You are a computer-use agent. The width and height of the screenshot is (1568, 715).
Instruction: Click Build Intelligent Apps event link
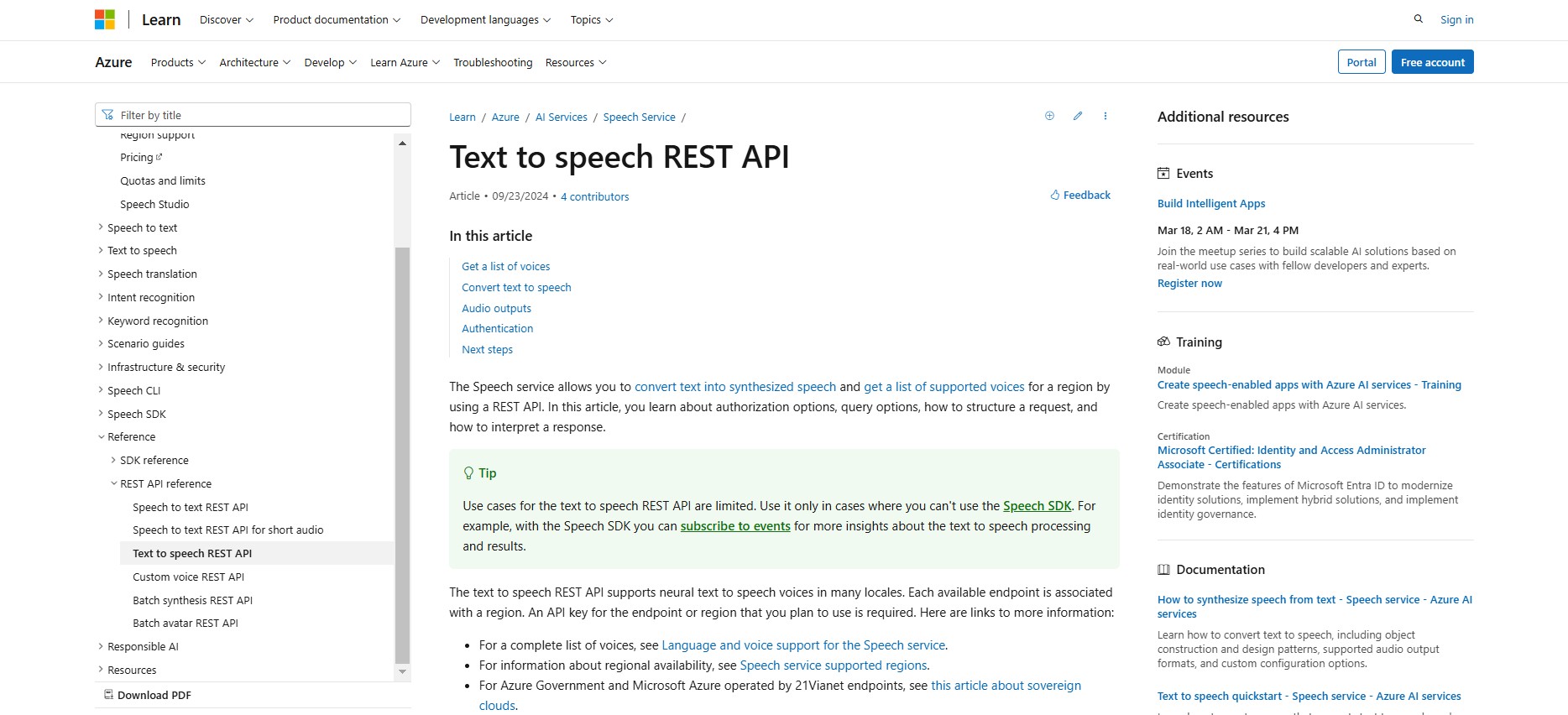[x=1211, y=203]
